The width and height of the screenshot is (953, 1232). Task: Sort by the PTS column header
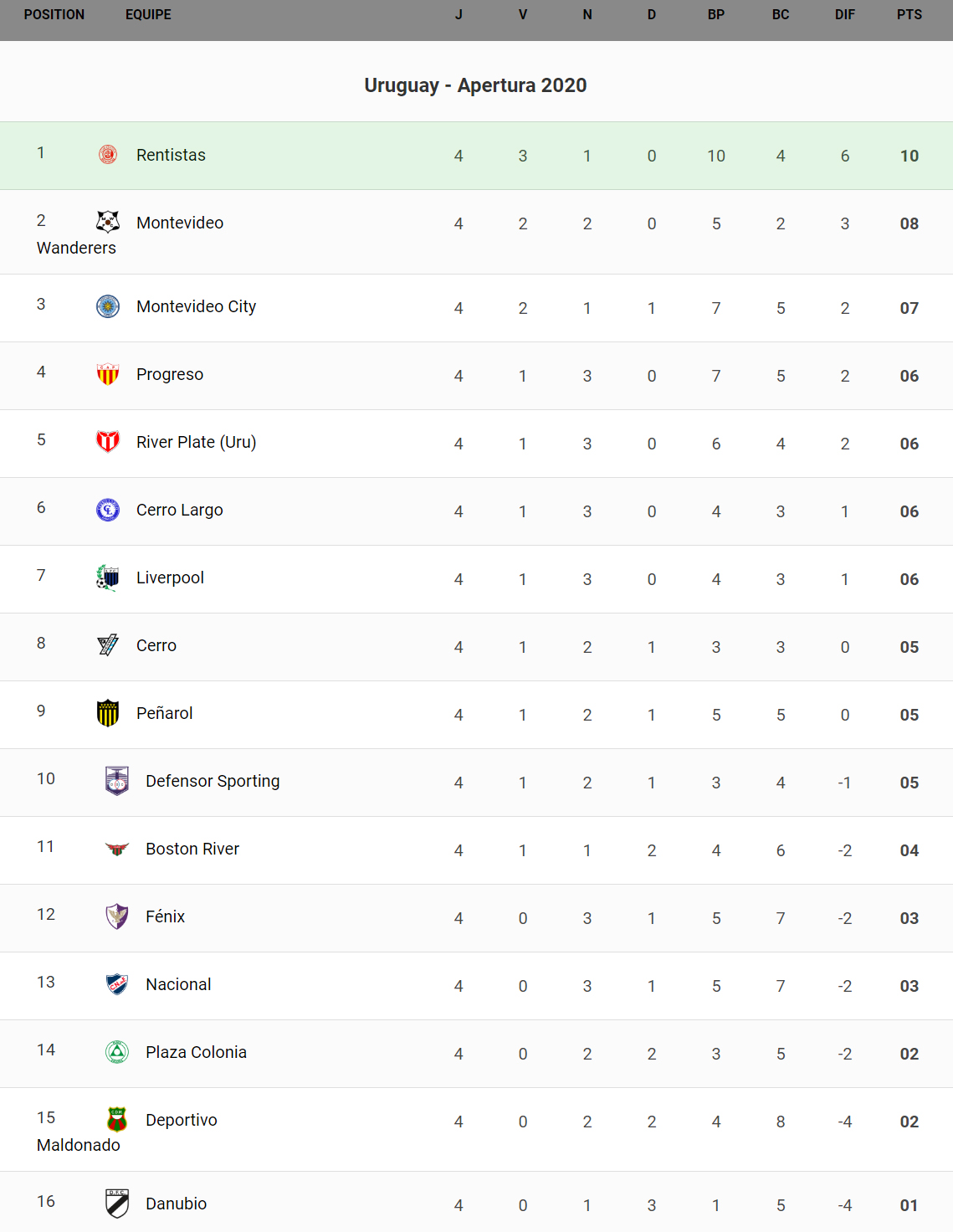(x=909, y=15)
